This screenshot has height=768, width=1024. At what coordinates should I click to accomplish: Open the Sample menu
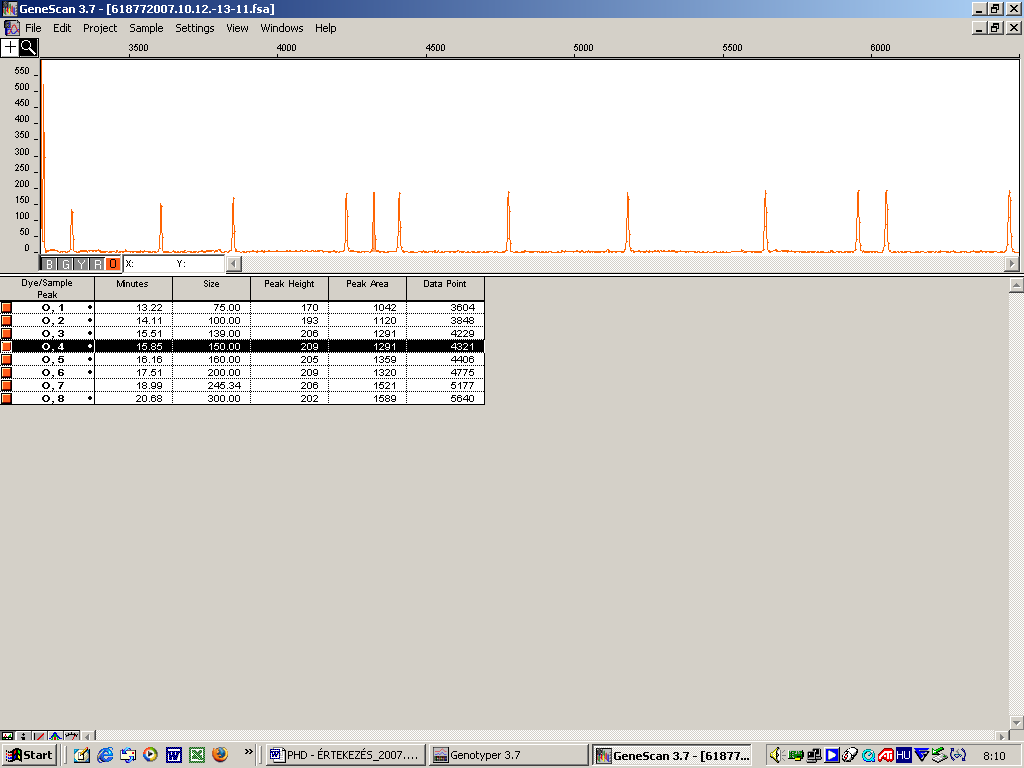146,28
